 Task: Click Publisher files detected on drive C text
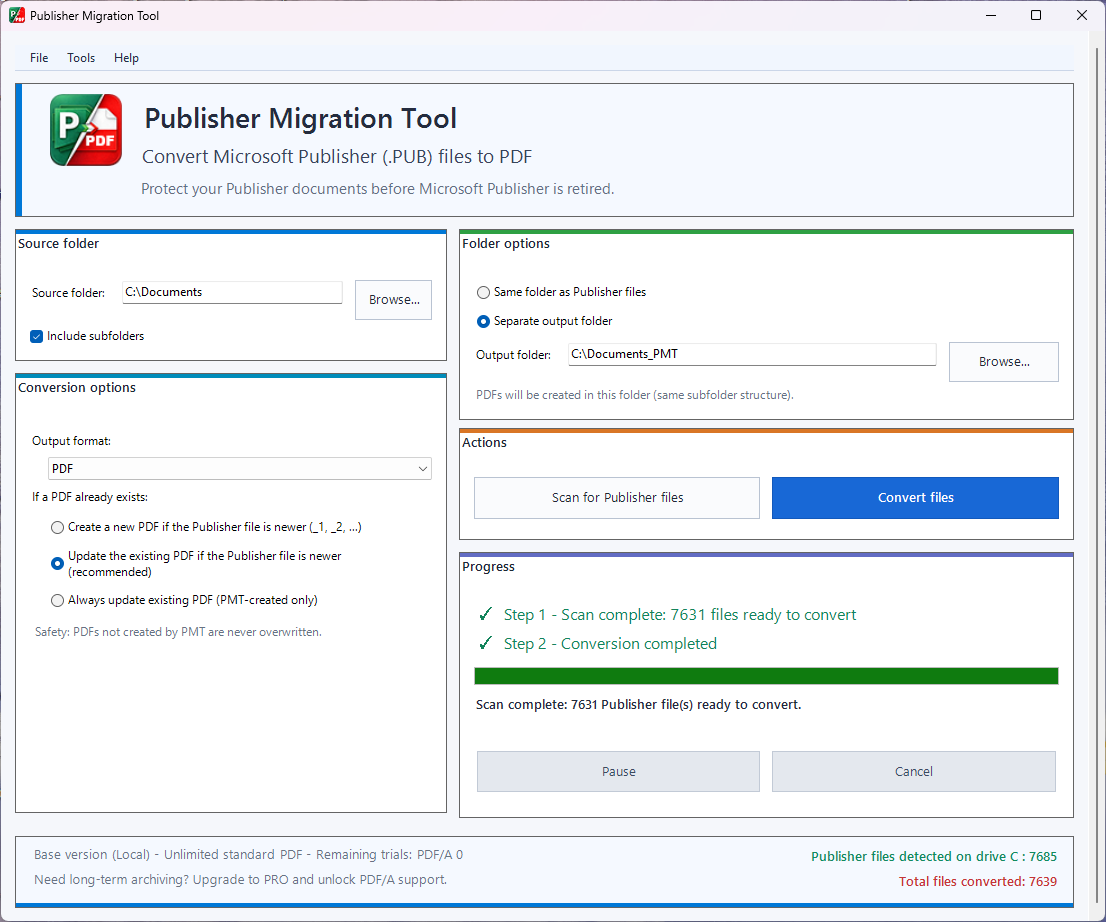click(x=934, y=856)
